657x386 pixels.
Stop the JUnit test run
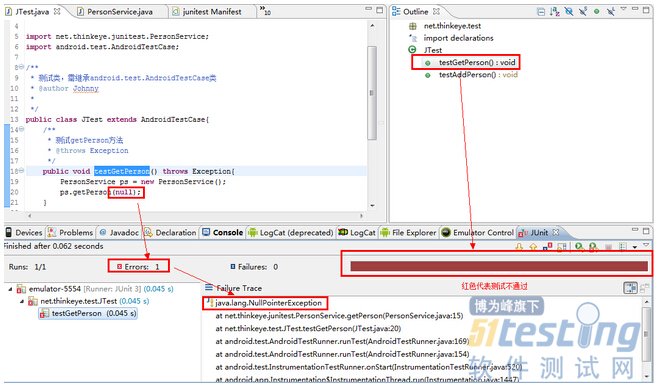608,247
